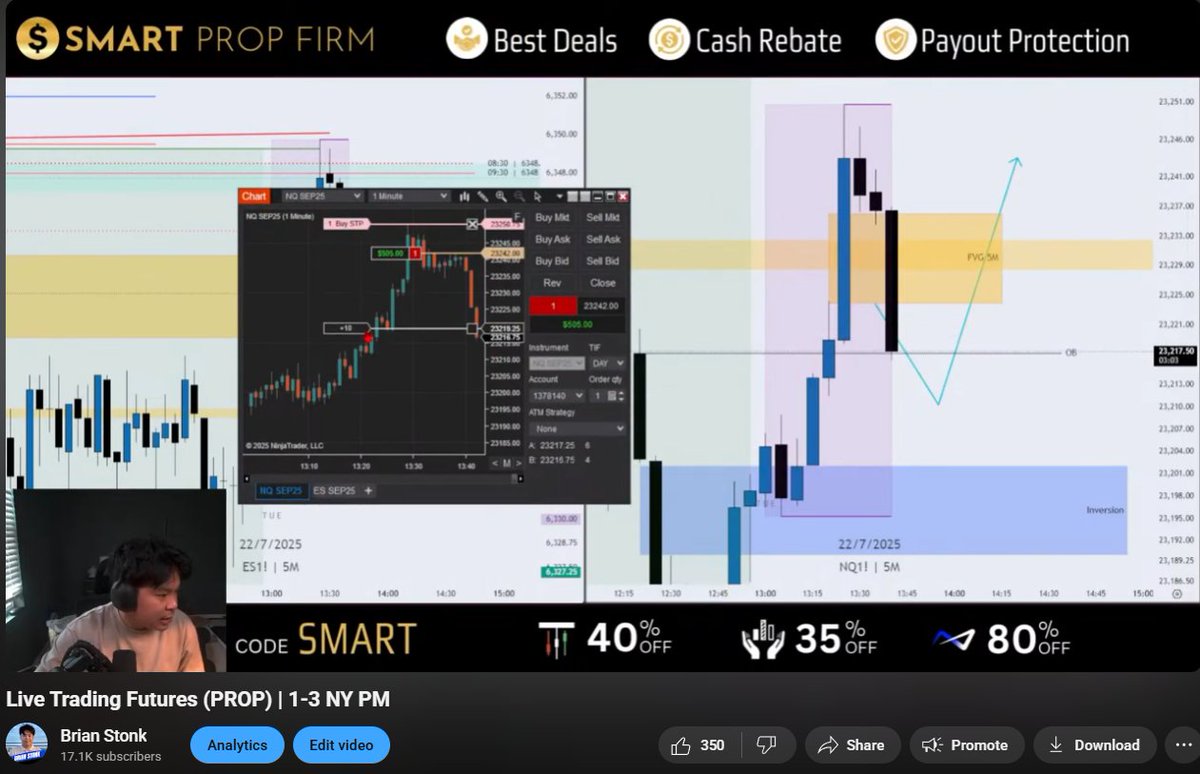1200x774 pixels.
Task: Select the cursor pointer tool icon
Action: tap(537, 197)
